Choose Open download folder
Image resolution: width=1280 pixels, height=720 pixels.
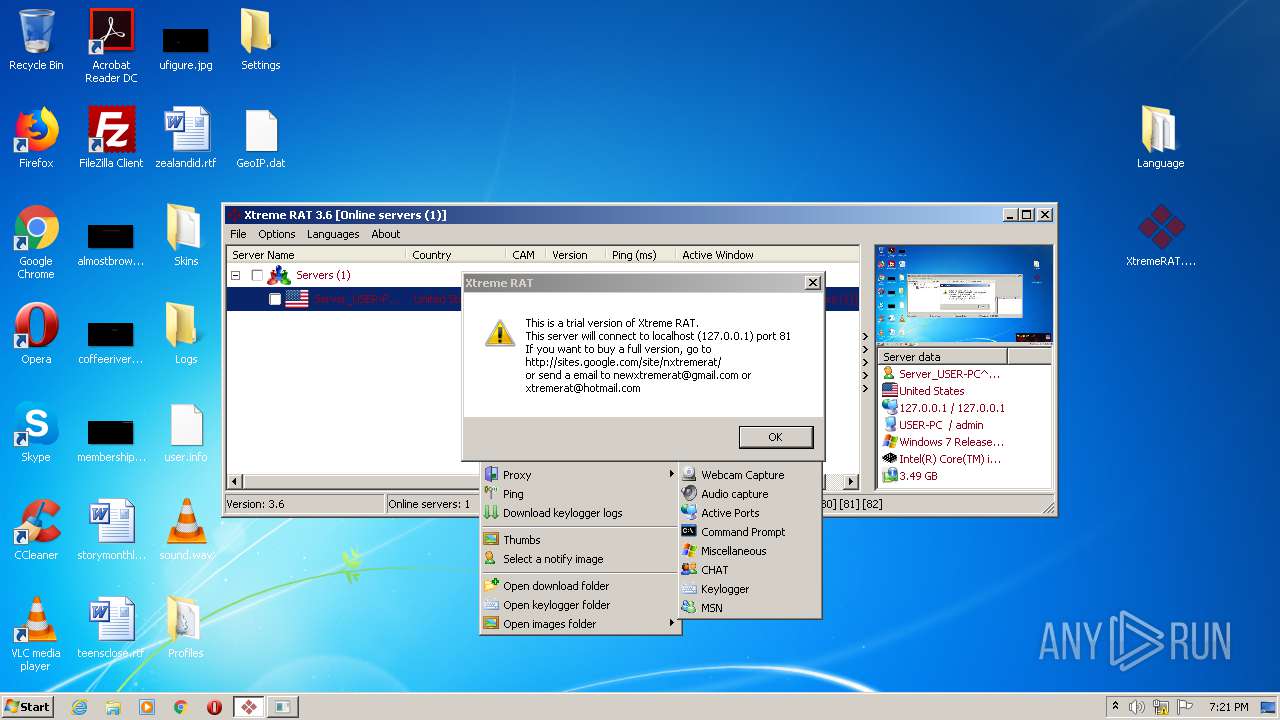coord(580,586)
